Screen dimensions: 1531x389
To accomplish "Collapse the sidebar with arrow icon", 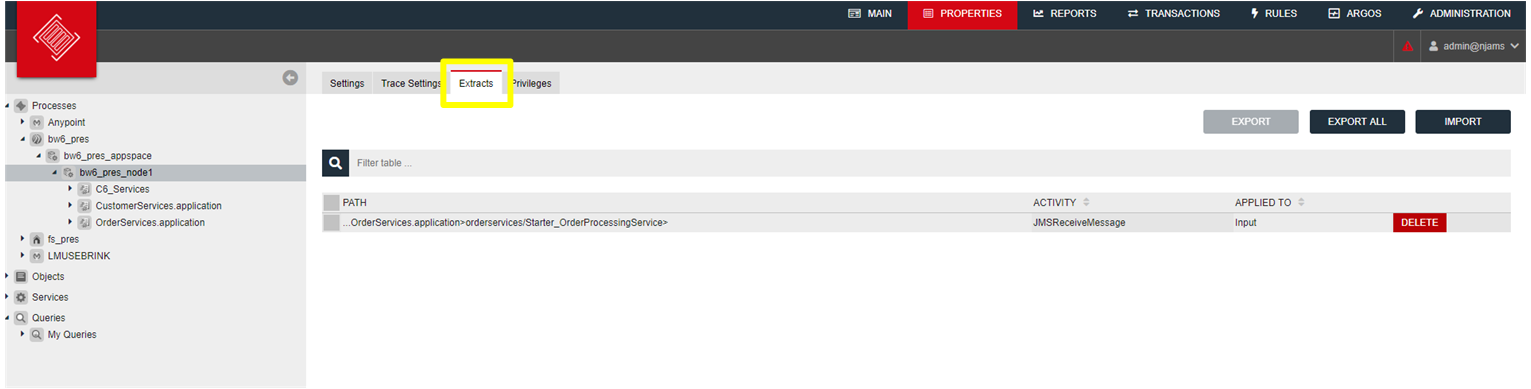I will pyautogui.click(x=290, y=77).
